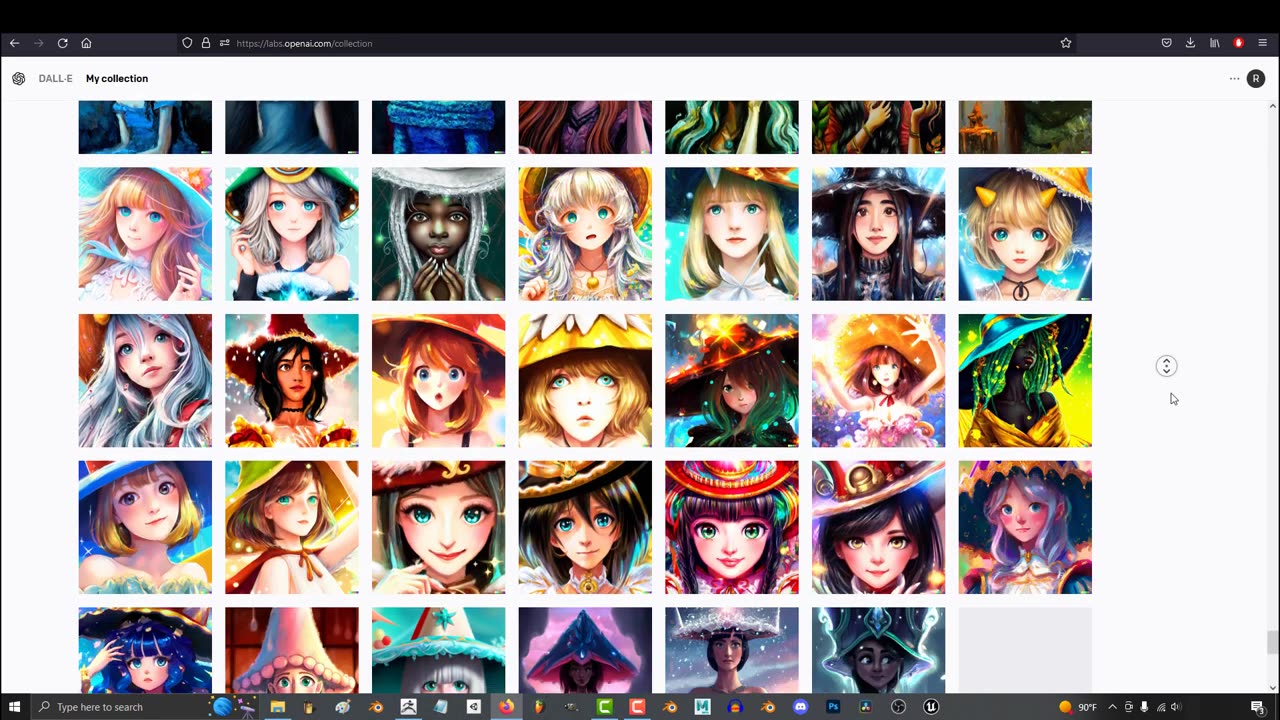Screen dimensions: 1280x720
Task: Show hidden system tray icons chevron
Action: pyautogui.click(x=1112, y=707)
